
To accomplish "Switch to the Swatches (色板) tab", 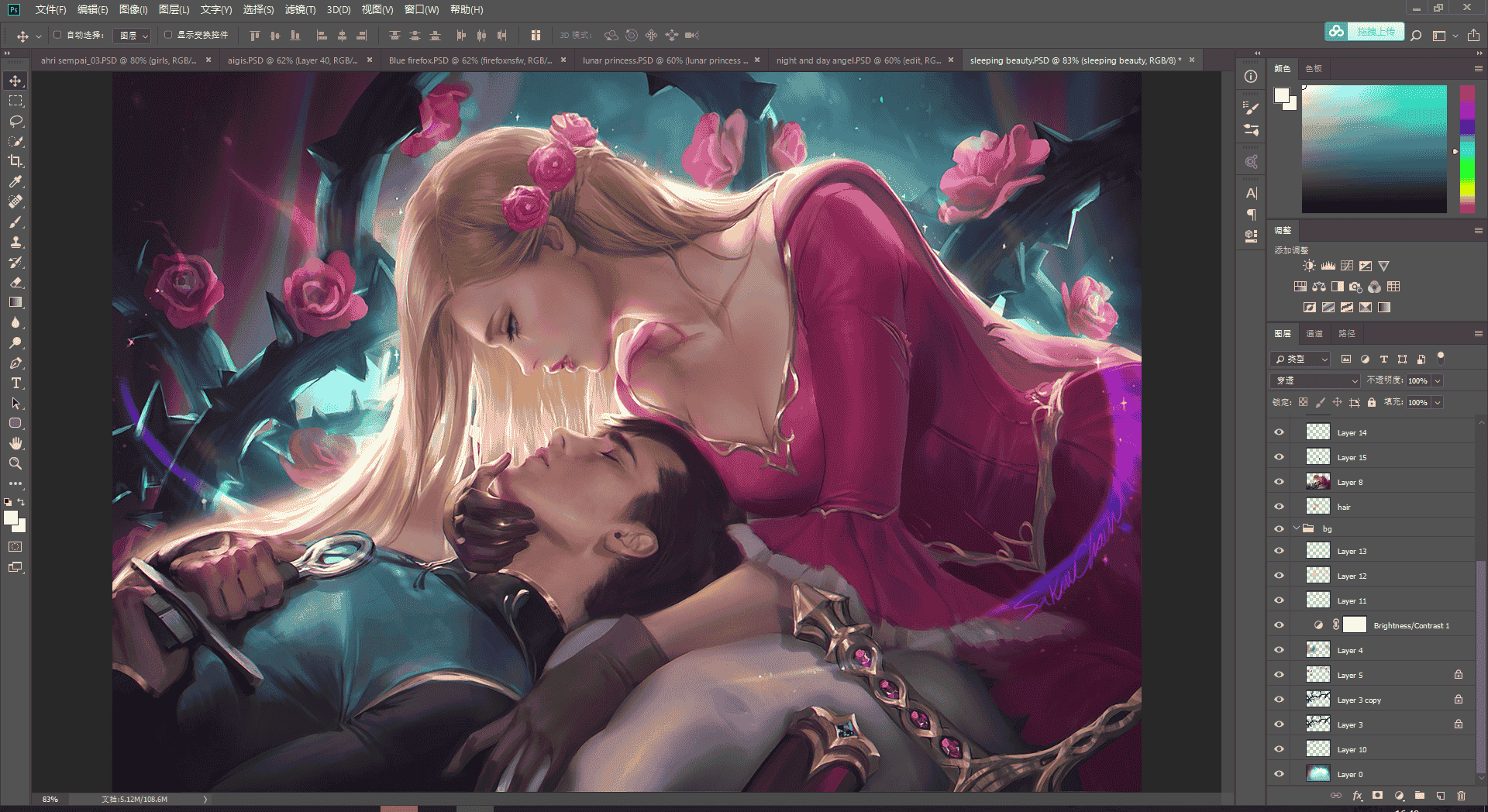I will pos(1314,69).
